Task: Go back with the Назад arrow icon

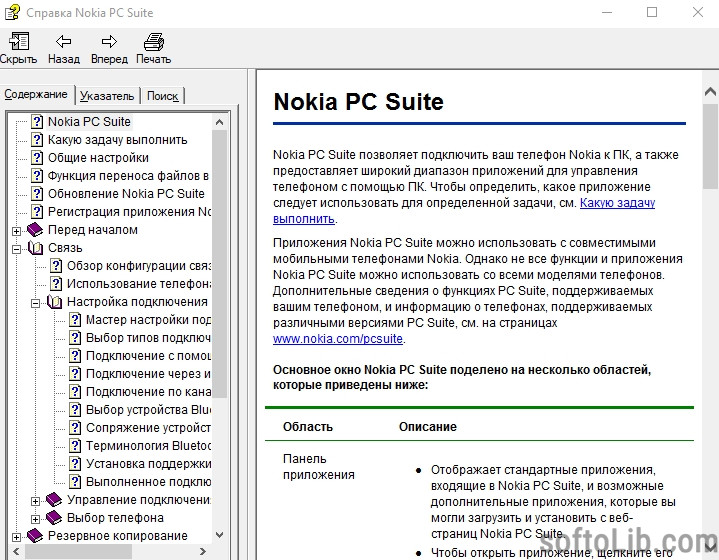Action: click(64, 41)
